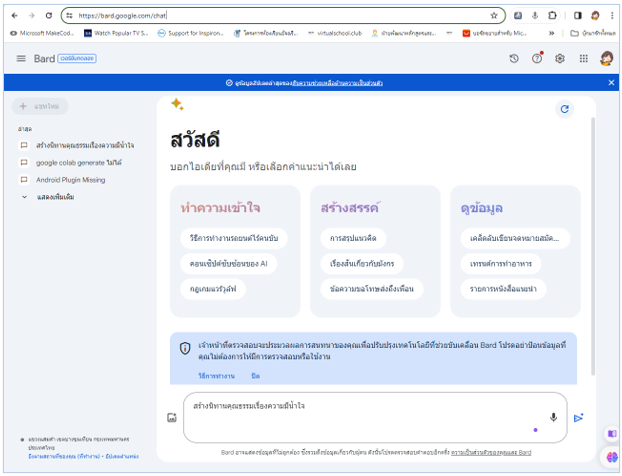Select the suggestion chip mentioning AI

228,264
